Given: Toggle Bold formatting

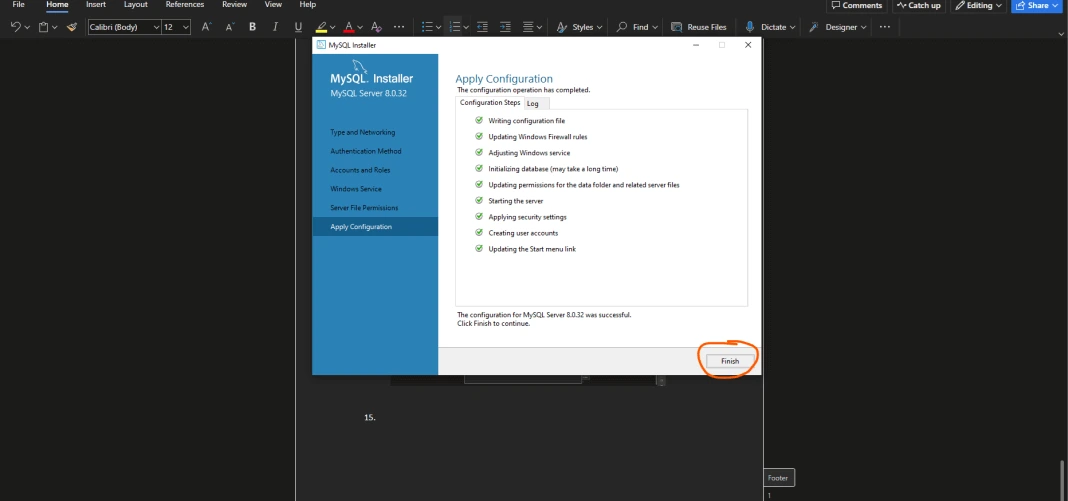Looking at the screenshot, I should pyautogui.click(x=253, y=27).
